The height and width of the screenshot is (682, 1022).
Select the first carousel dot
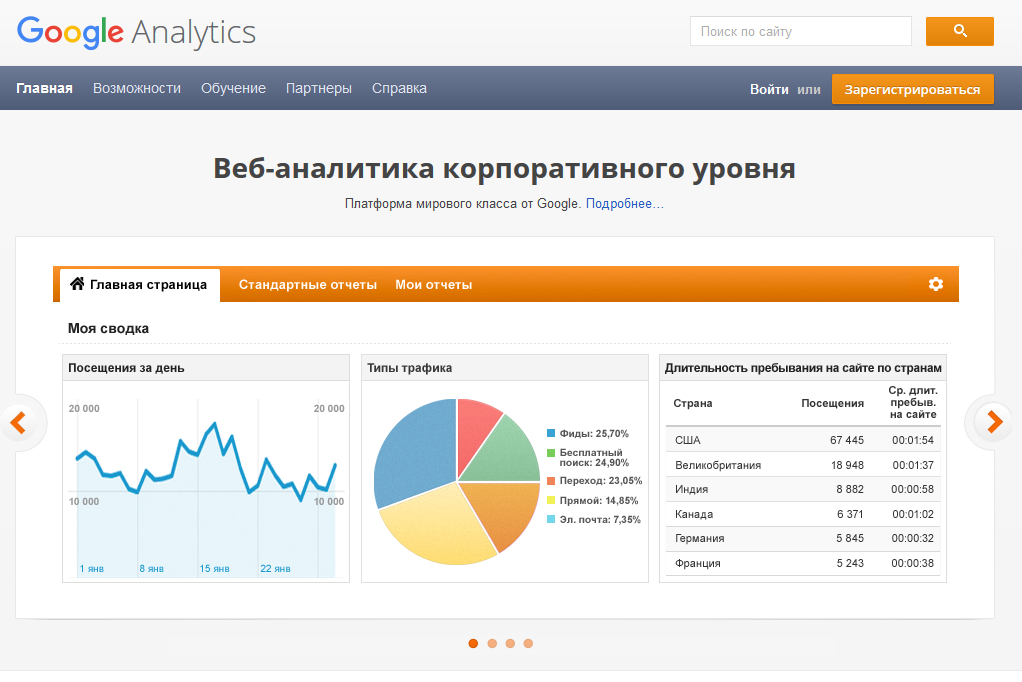pos(473,644)
